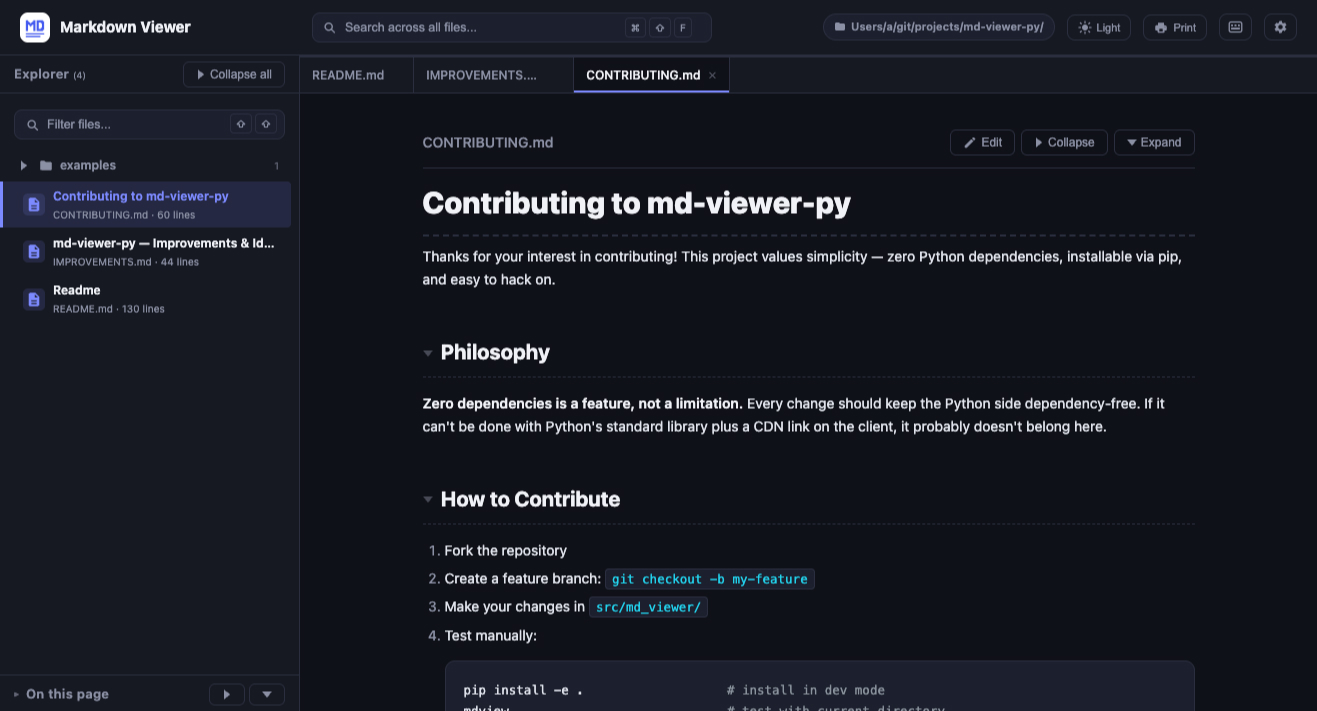The width and height of the screenshot is (1317, 711).
Task: Click the Test manually list item
Action: tap(490, 636)
